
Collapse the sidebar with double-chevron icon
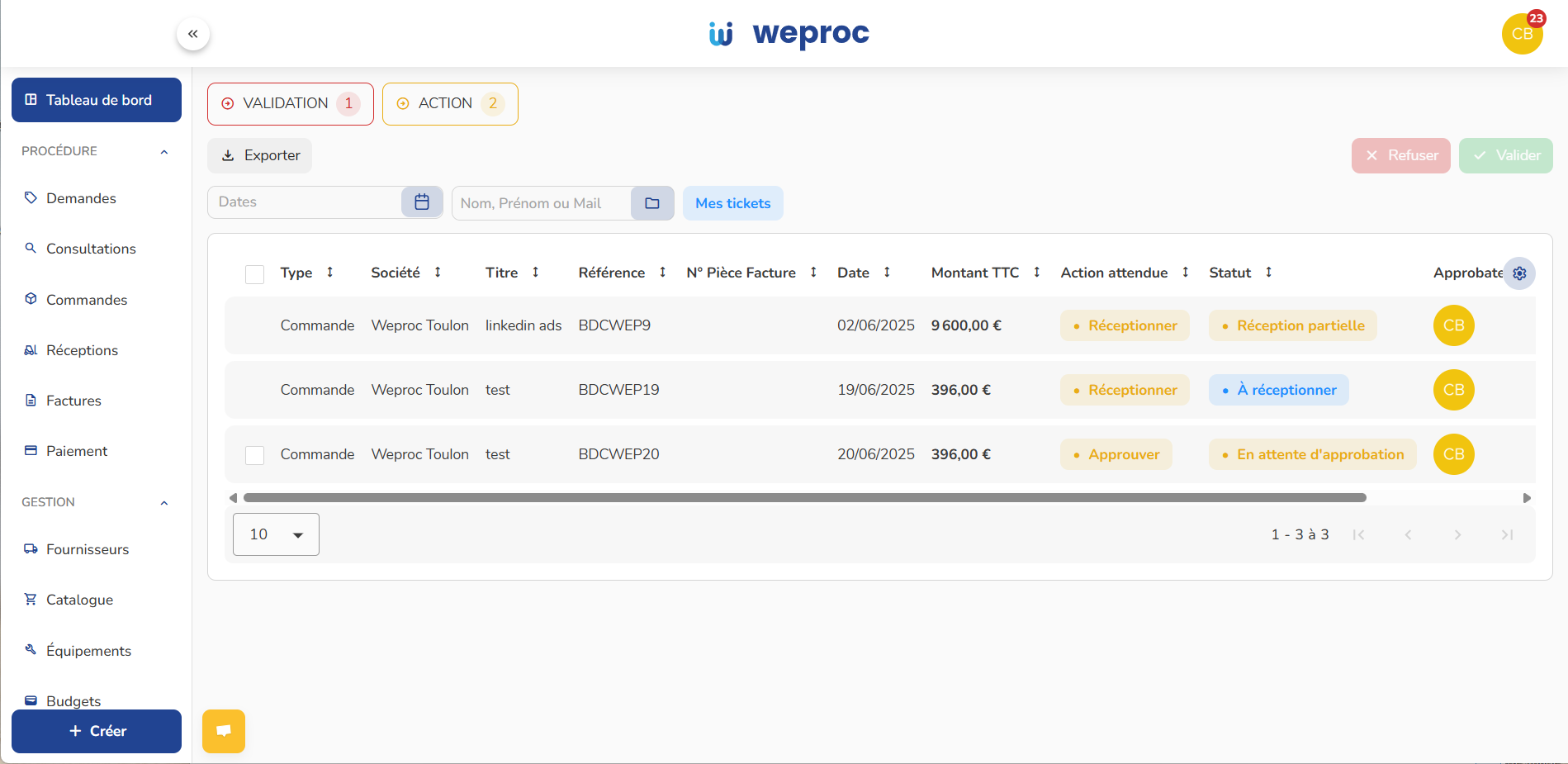click(193, 34)
